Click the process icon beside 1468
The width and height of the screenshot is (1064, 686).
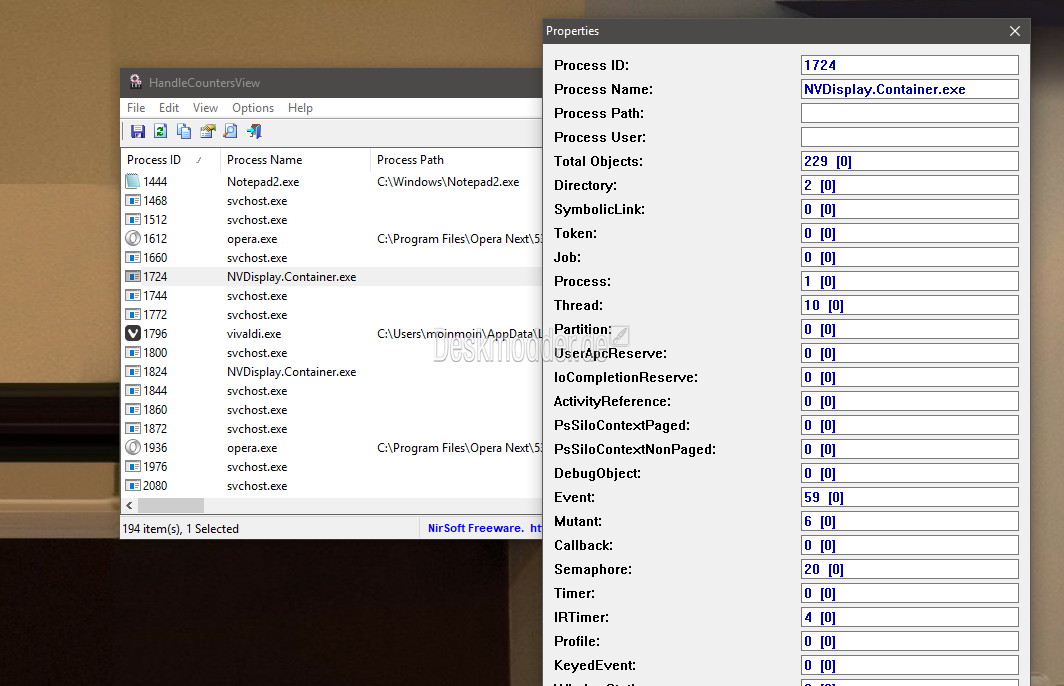coord(133,200)
